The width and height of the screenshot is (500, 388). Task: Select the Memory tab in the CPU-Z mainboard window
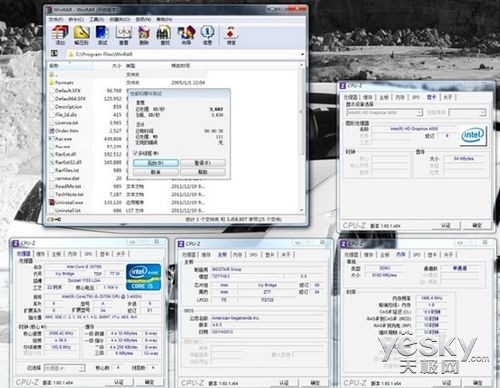tap(237, 255)
